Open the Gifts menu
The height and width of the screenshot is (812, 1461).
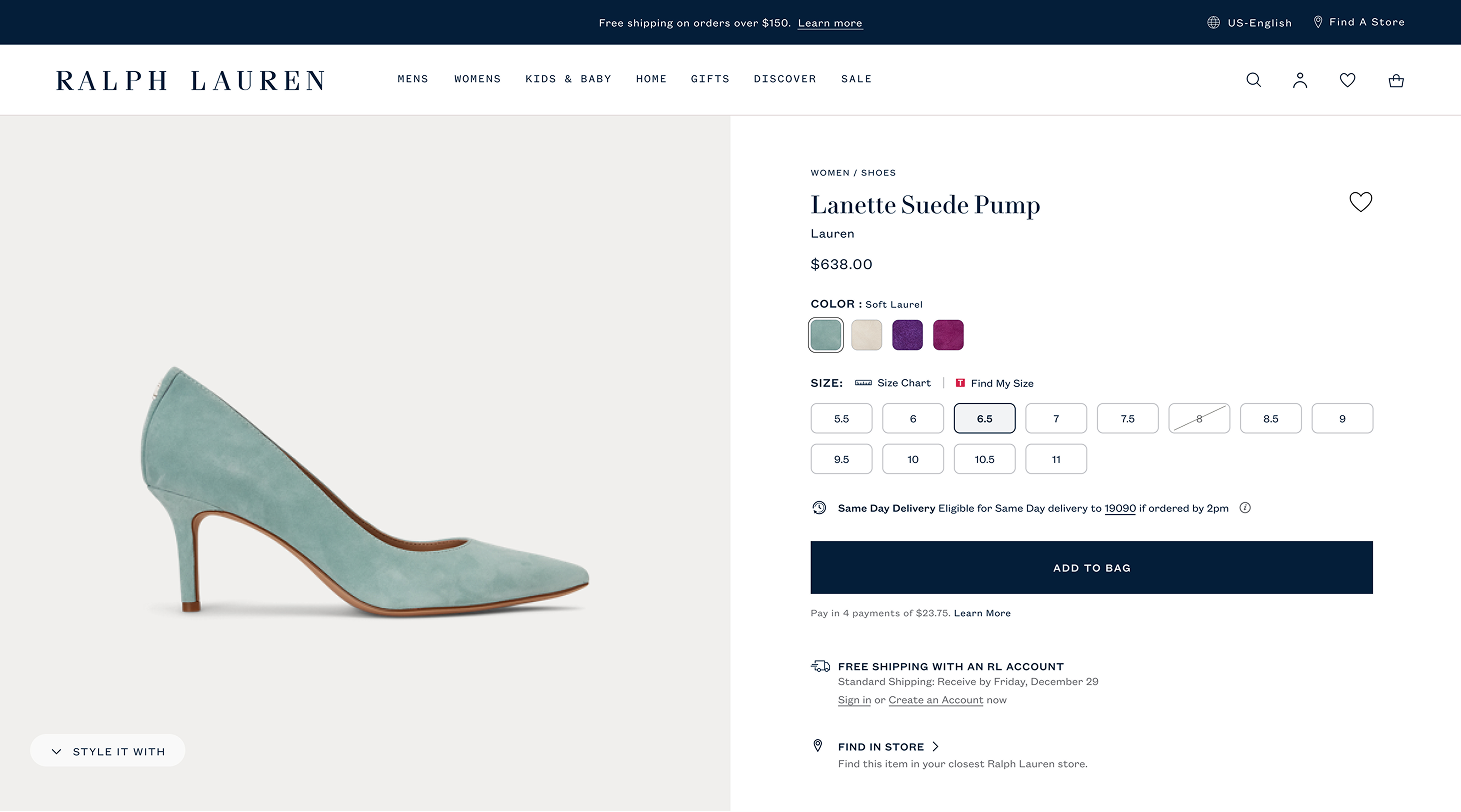pyautogui.click(x=710, y=79)
